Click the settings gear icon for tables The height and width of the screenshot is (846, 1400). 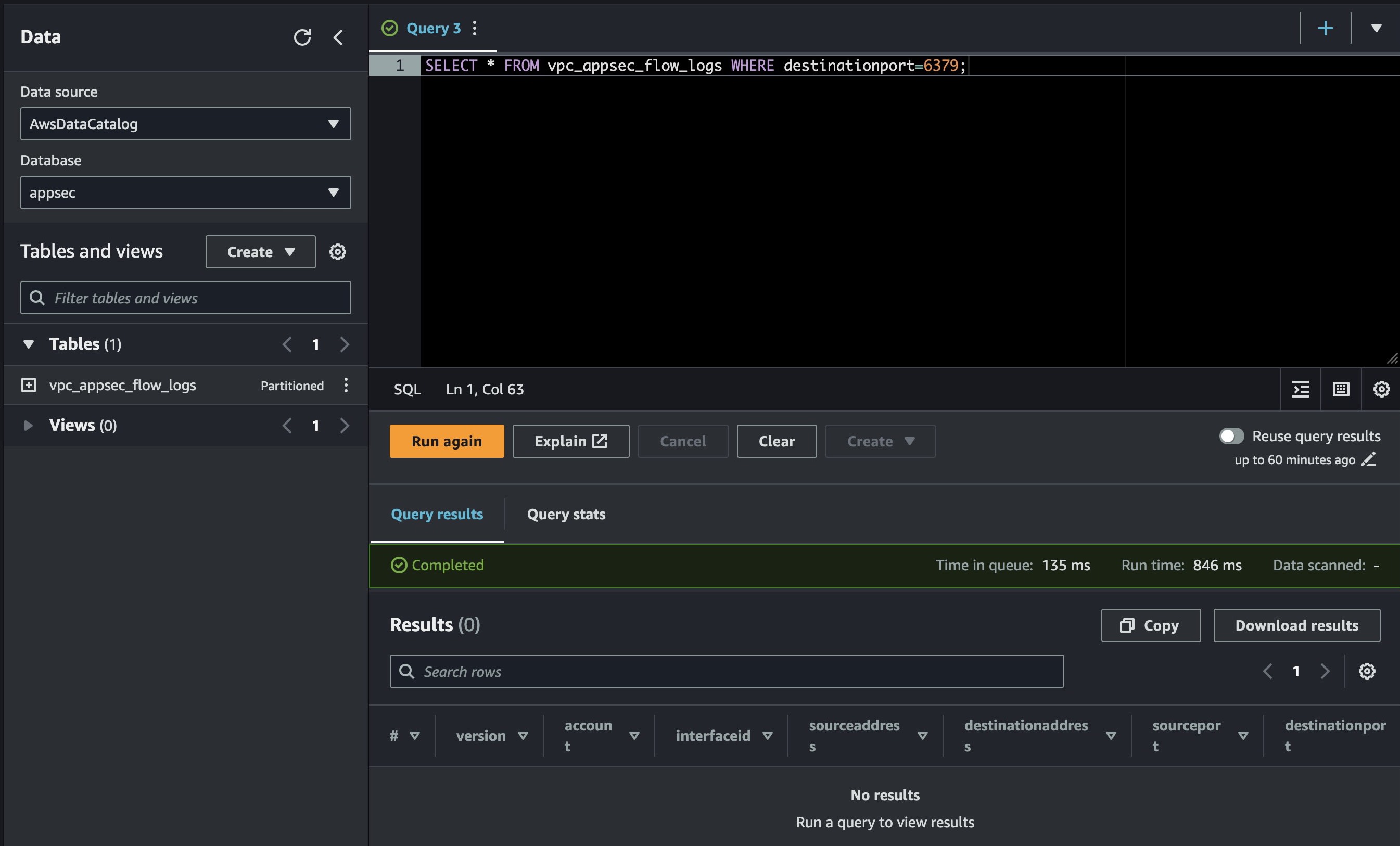[338, 251]
